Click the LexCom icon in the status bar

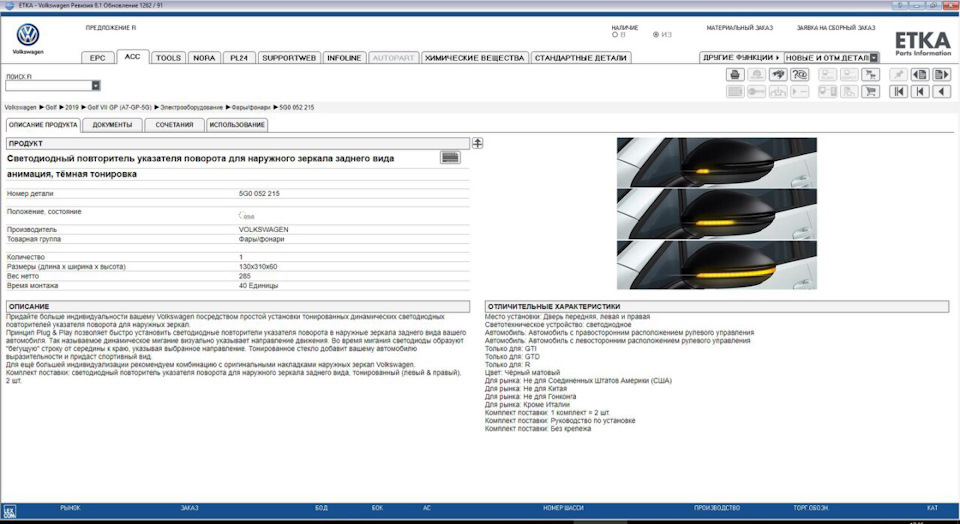[9, 512]
